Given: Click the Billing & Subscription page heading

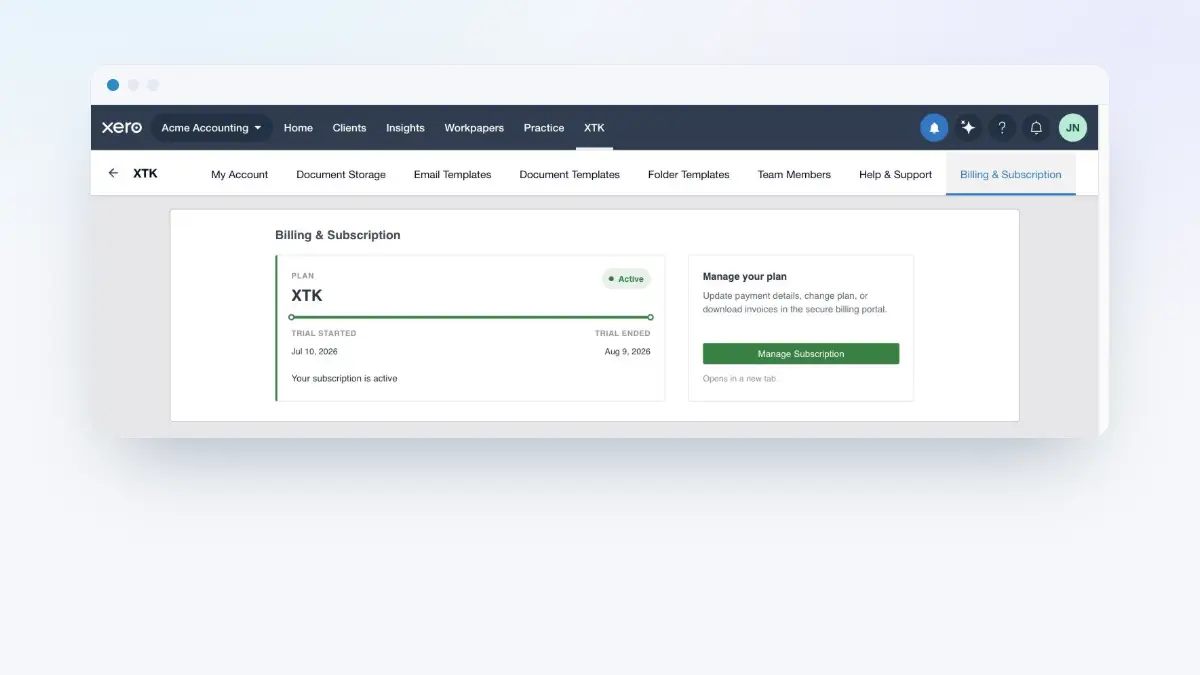Looking at the screenshot, I should point(338,235).
